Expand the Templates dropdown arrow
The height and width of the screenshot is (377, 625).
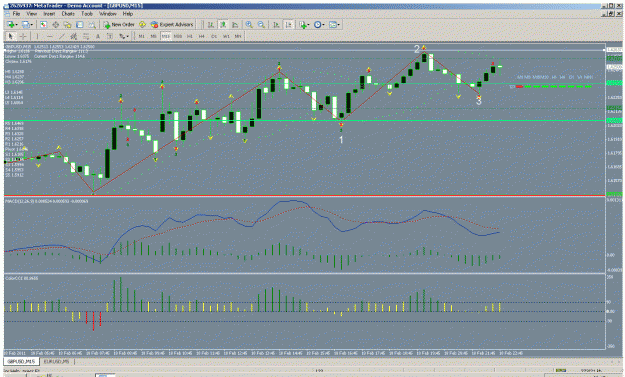pyautogui.click(x=339, y=25)
